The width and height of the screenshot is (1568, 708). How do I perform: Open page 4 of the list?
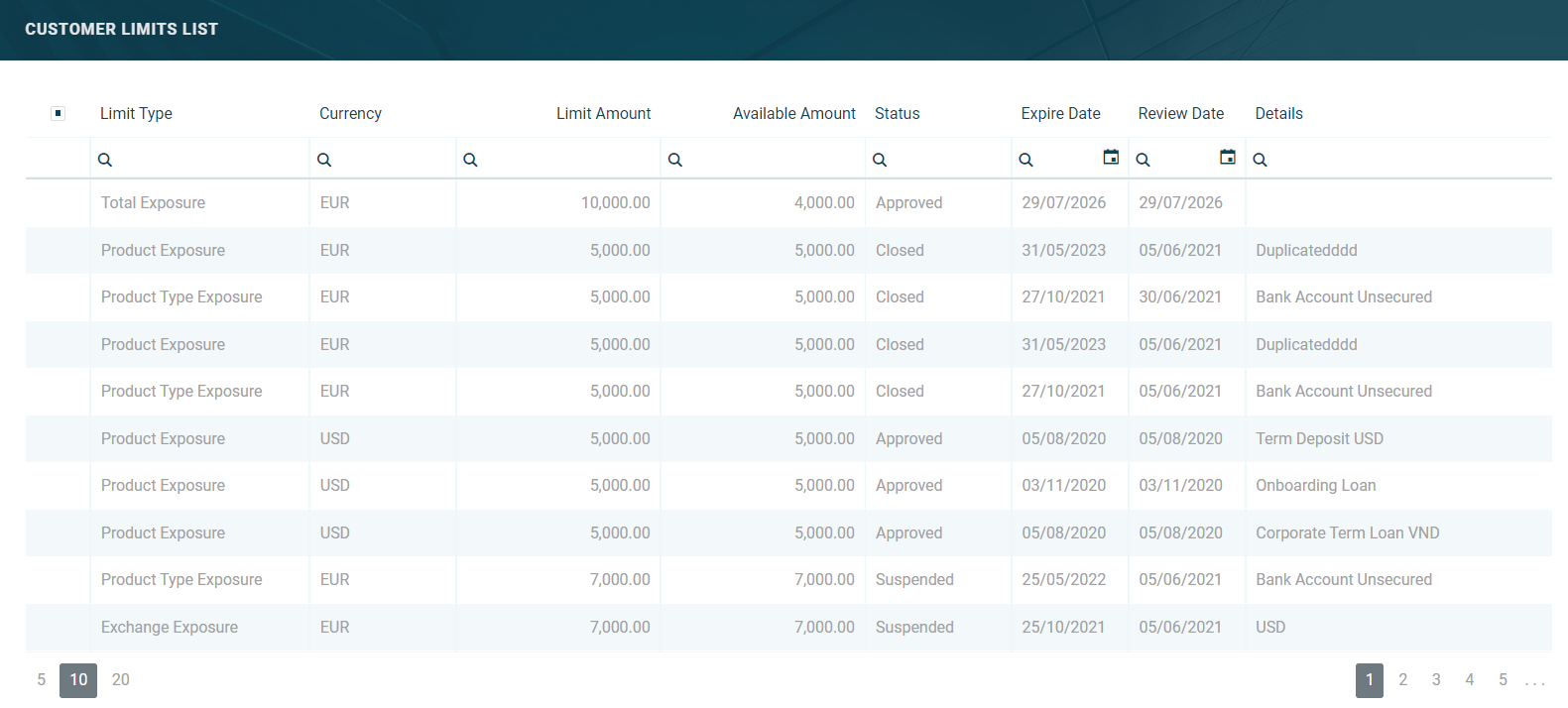point(1469,680)
